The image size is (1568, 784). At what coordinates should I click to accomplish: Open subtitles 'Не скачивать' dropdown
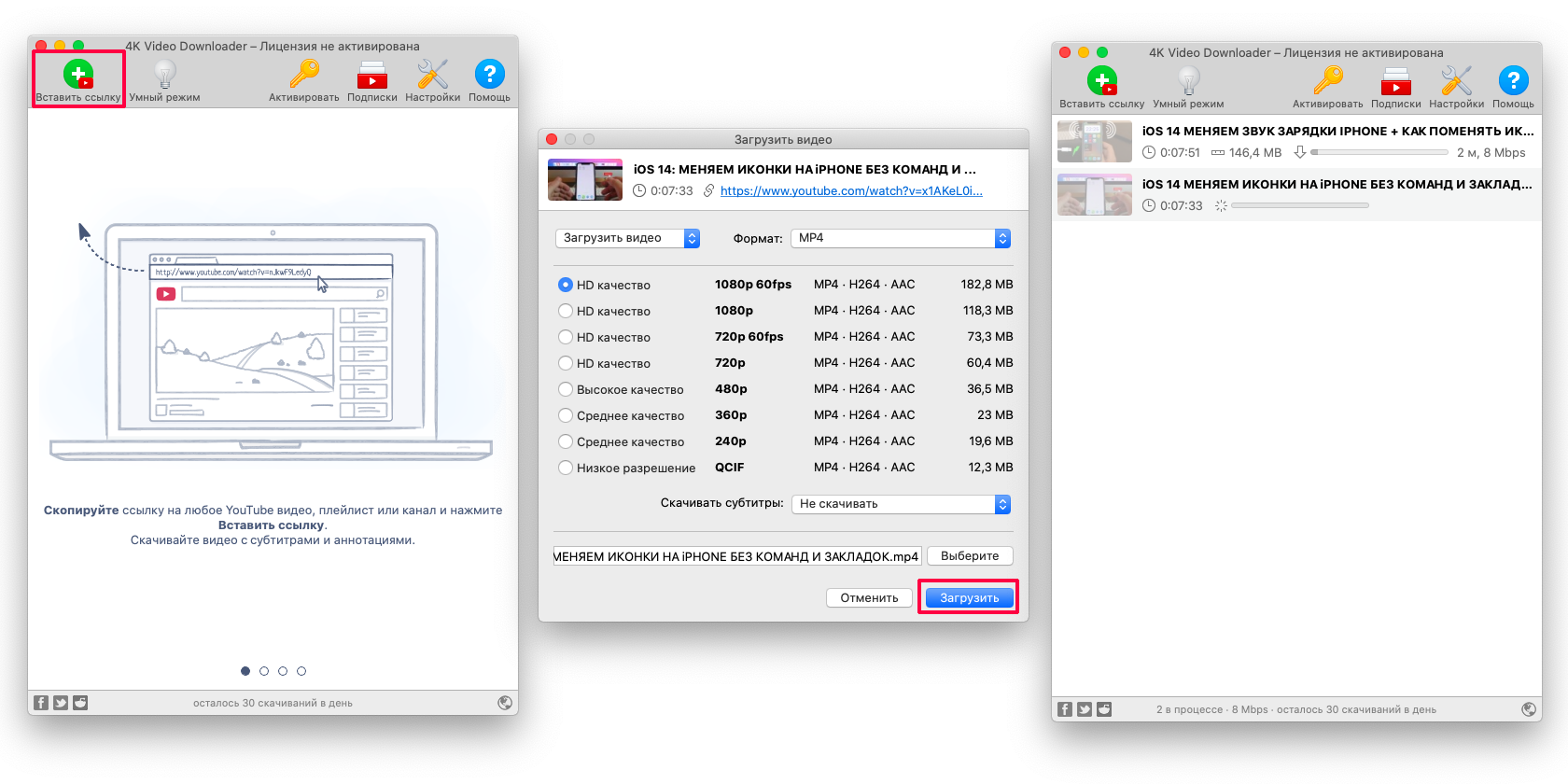[901, 504]
